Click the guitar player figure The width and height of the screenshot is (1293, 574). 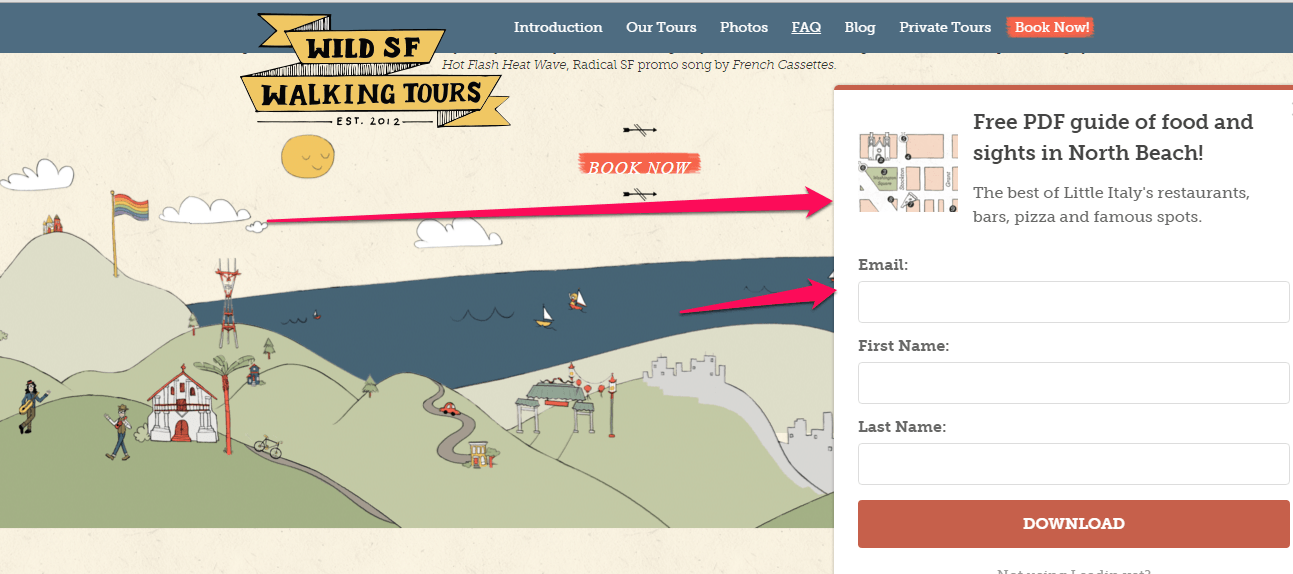coord(31,404)
